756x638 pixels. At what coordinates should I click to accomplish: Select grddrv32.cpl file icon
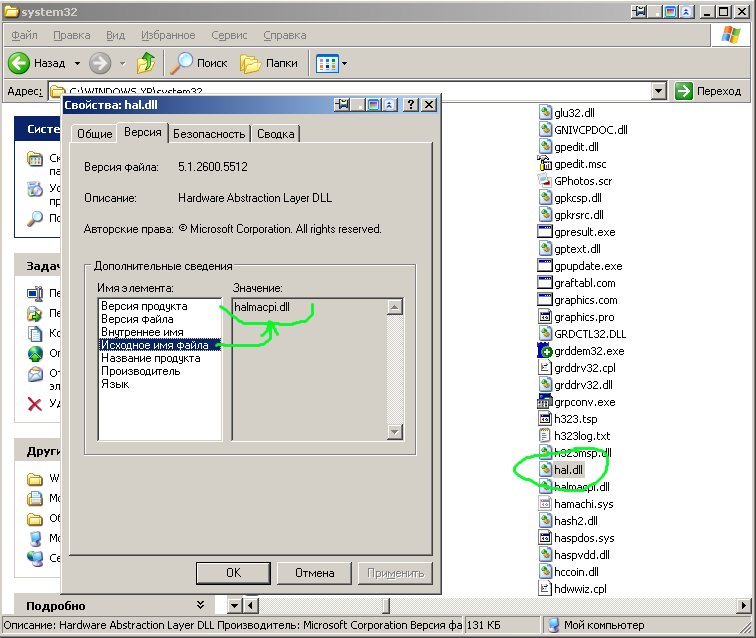[545, 367]
